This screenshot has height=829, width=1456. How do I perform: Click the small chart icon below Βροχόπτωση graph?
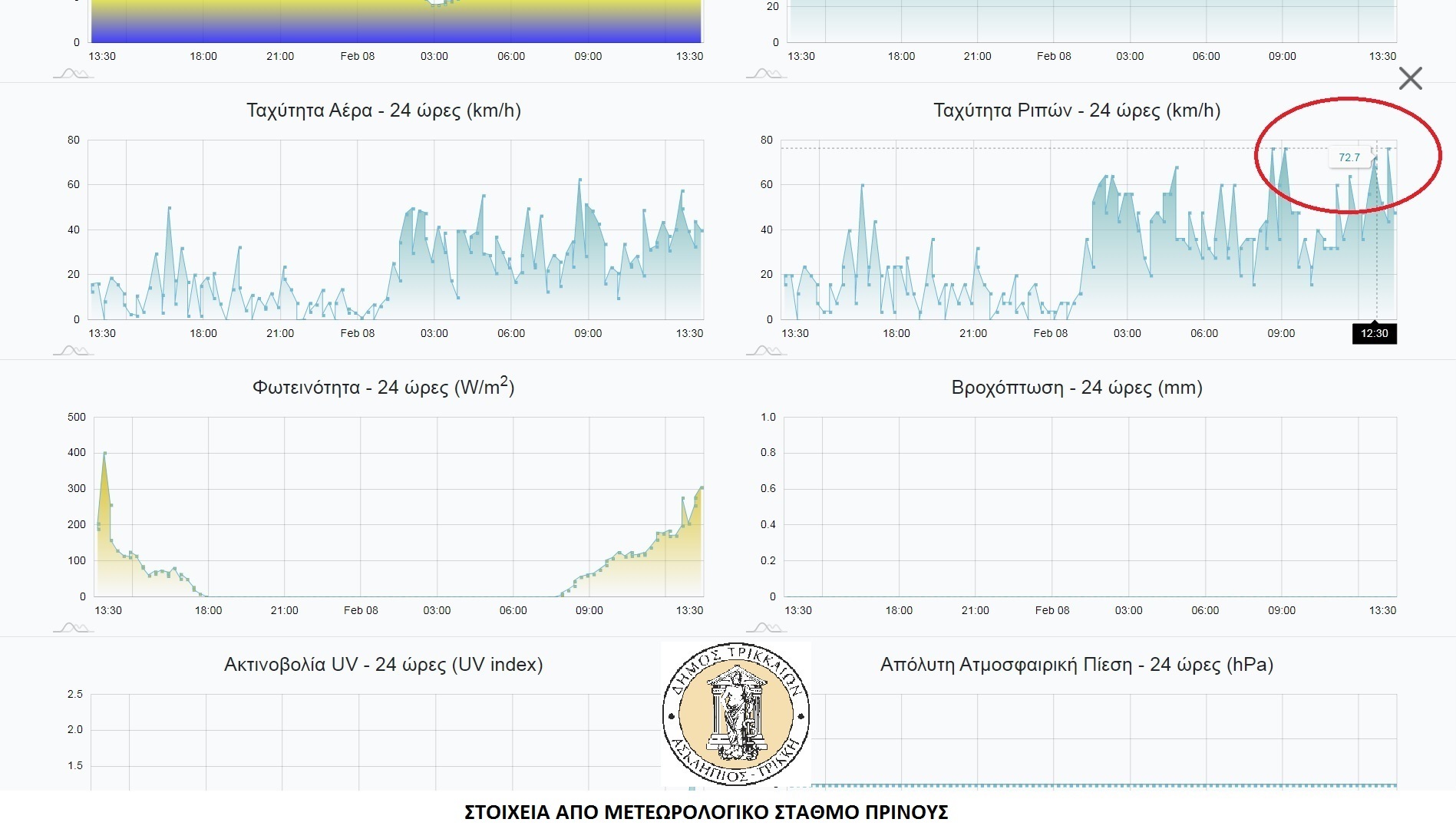765,628
